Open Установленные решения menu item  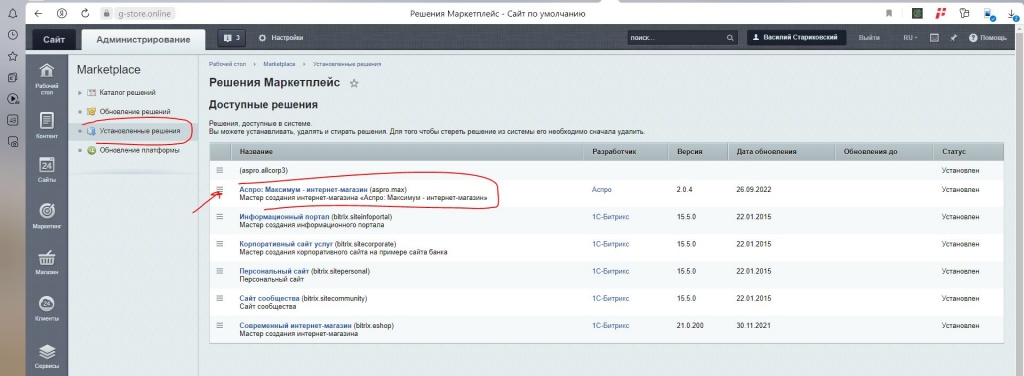(x=140, y=131)
